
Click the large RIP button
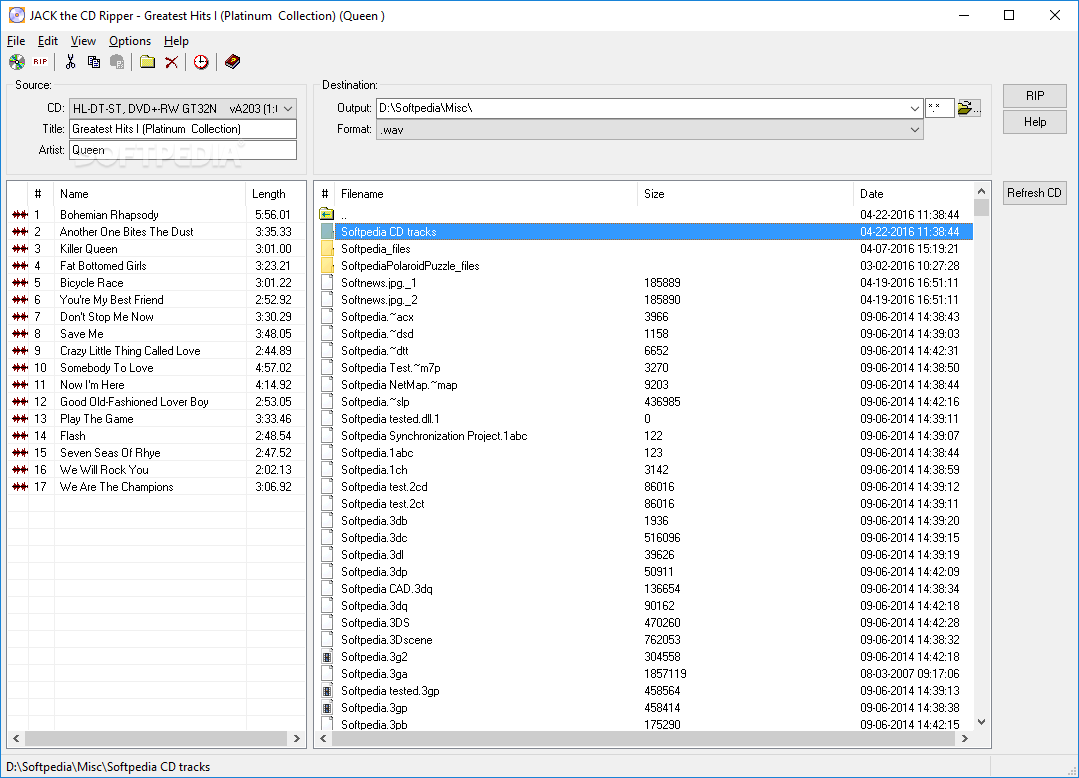click(x=1034, y=96)
